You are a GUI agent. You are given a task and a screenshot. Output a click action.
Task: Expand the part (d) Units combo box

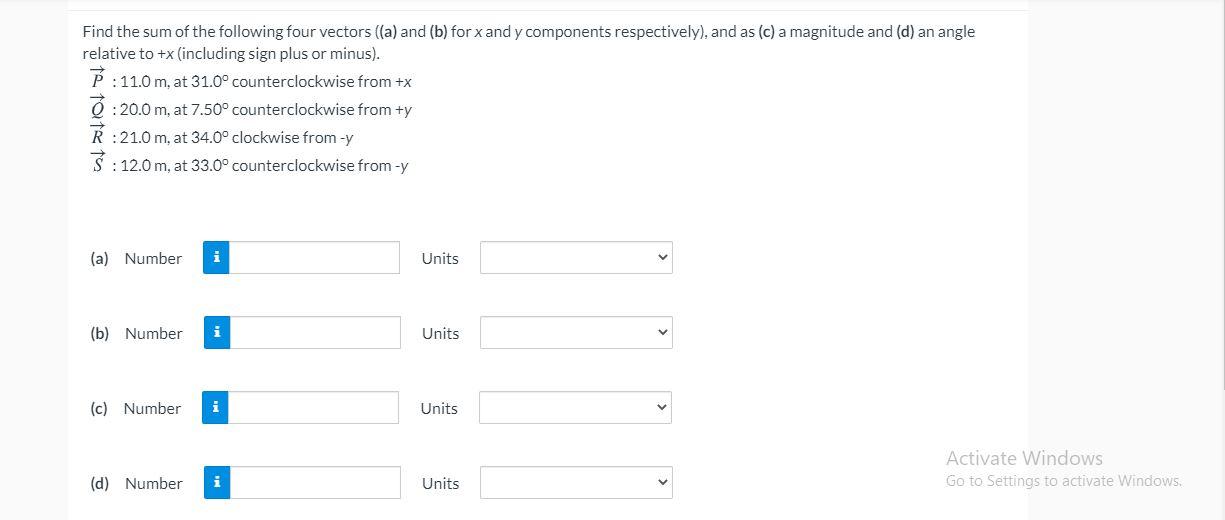[576, 483]
